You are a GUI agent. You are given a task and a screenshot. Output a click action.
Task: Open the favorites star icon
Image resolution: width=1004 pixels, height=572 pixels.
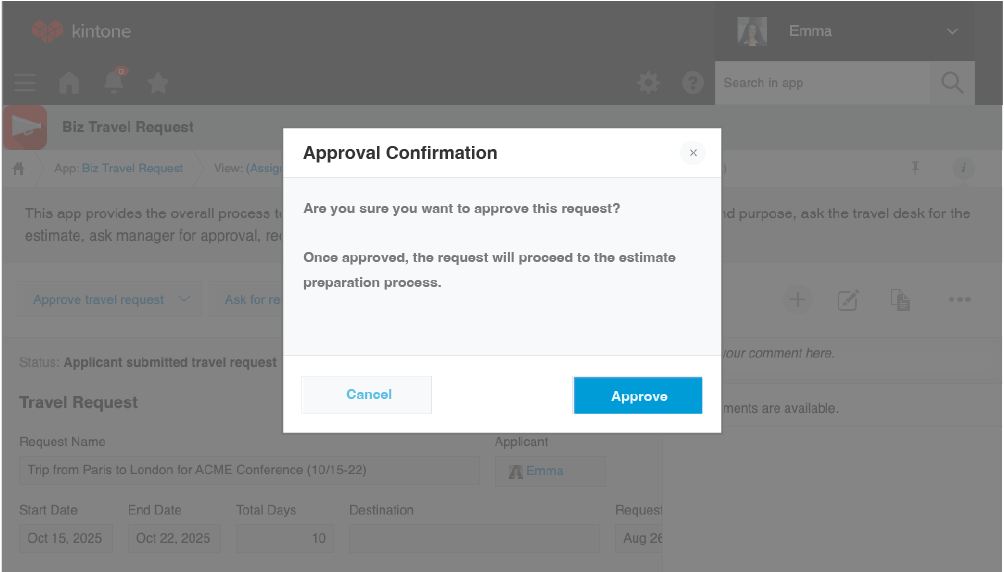point(158,83)
